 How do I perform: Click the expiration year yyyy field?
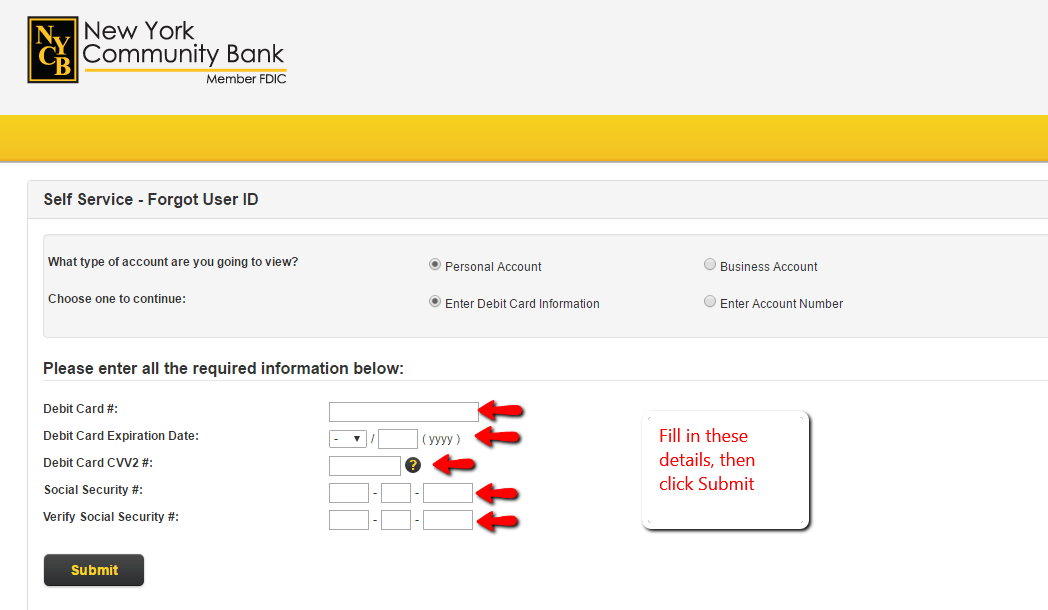(397, 438)
